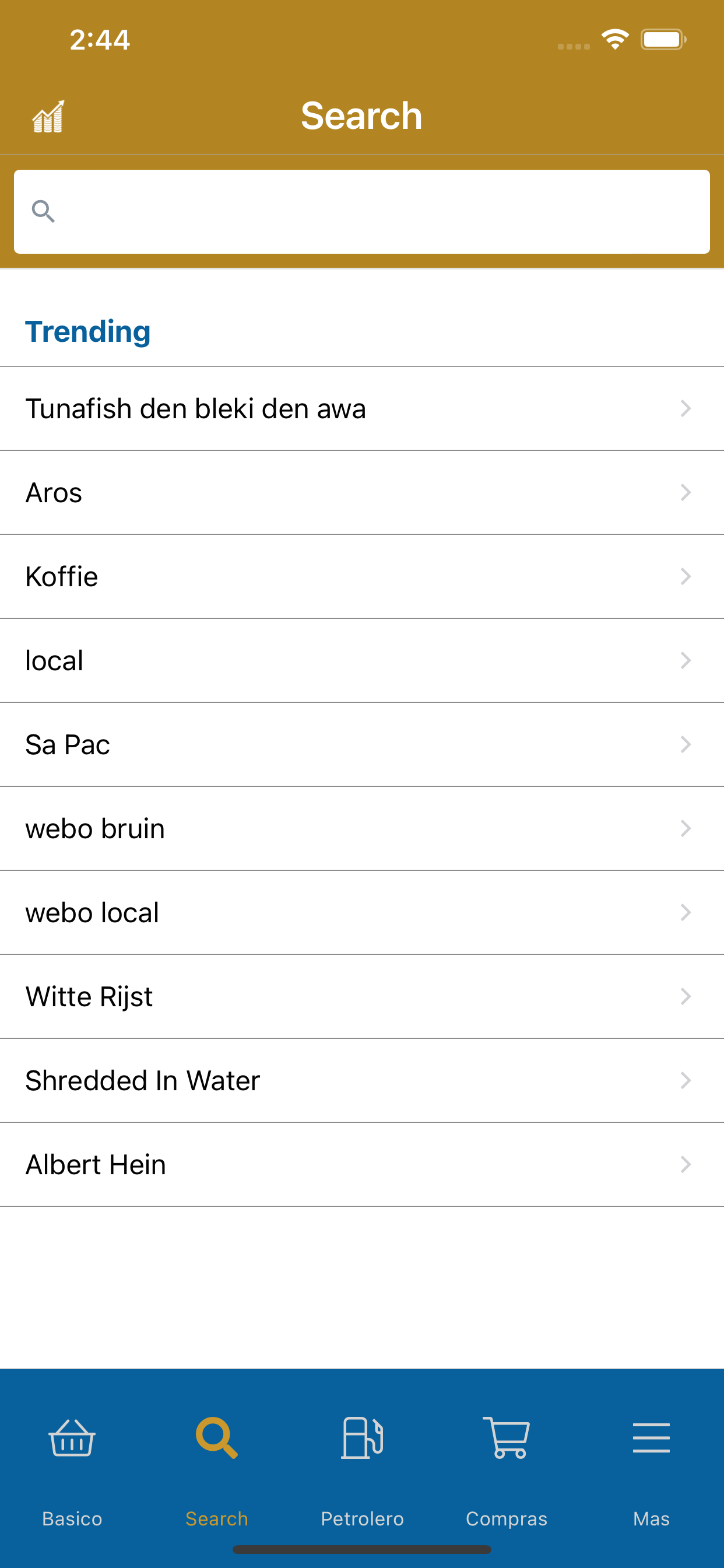Tap the battery indicator in status bar
Image resolution: width=724 pixels, height=1568 pixels.
pyautogui.click(x=663, y=40)
